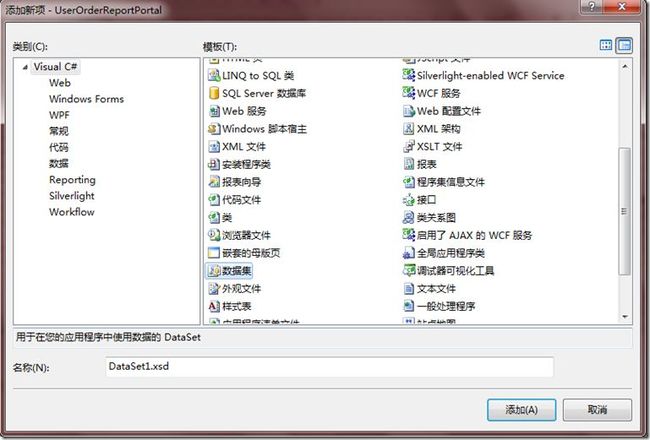
Task: Click the 添加(A) button
Action: click(521, 410)
